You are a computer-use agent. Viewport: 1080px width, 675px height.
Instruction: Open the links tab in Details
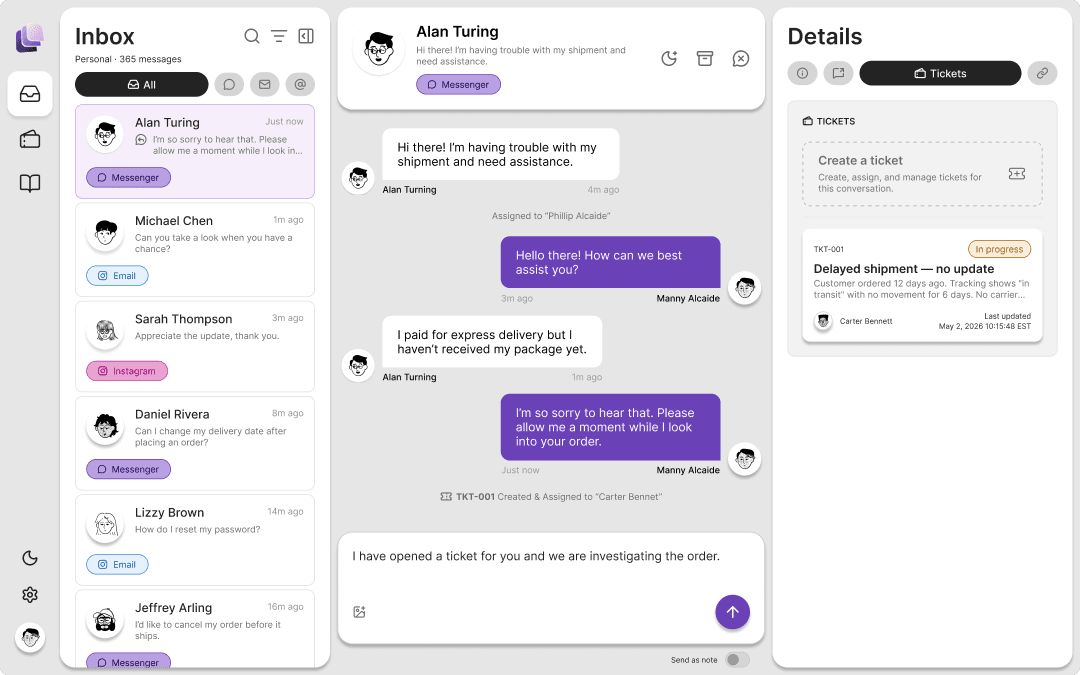1042,73
